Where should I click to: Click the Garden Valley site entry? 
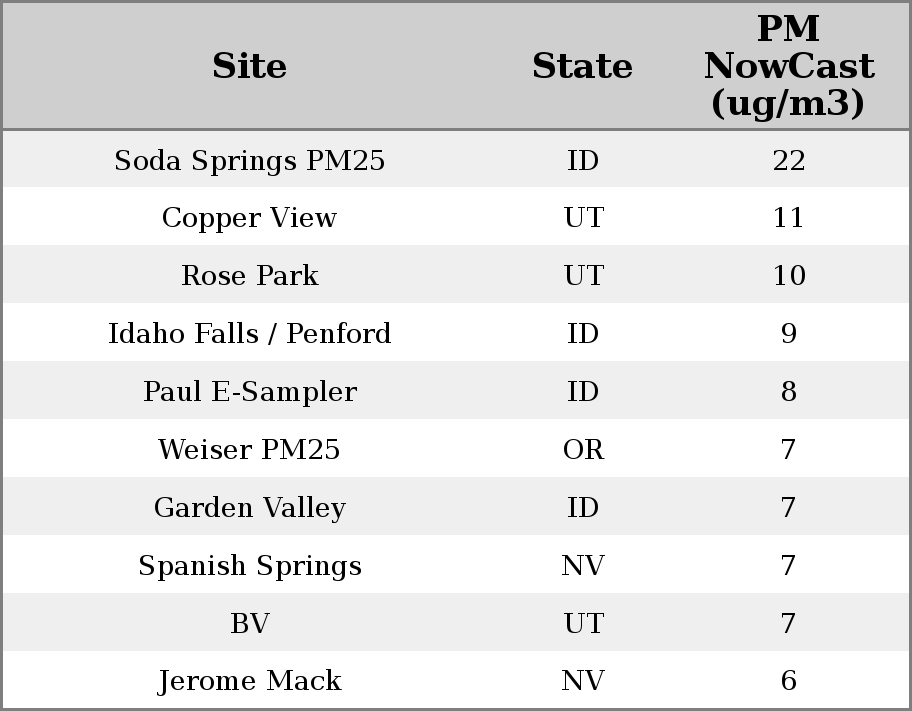point(249,508)
